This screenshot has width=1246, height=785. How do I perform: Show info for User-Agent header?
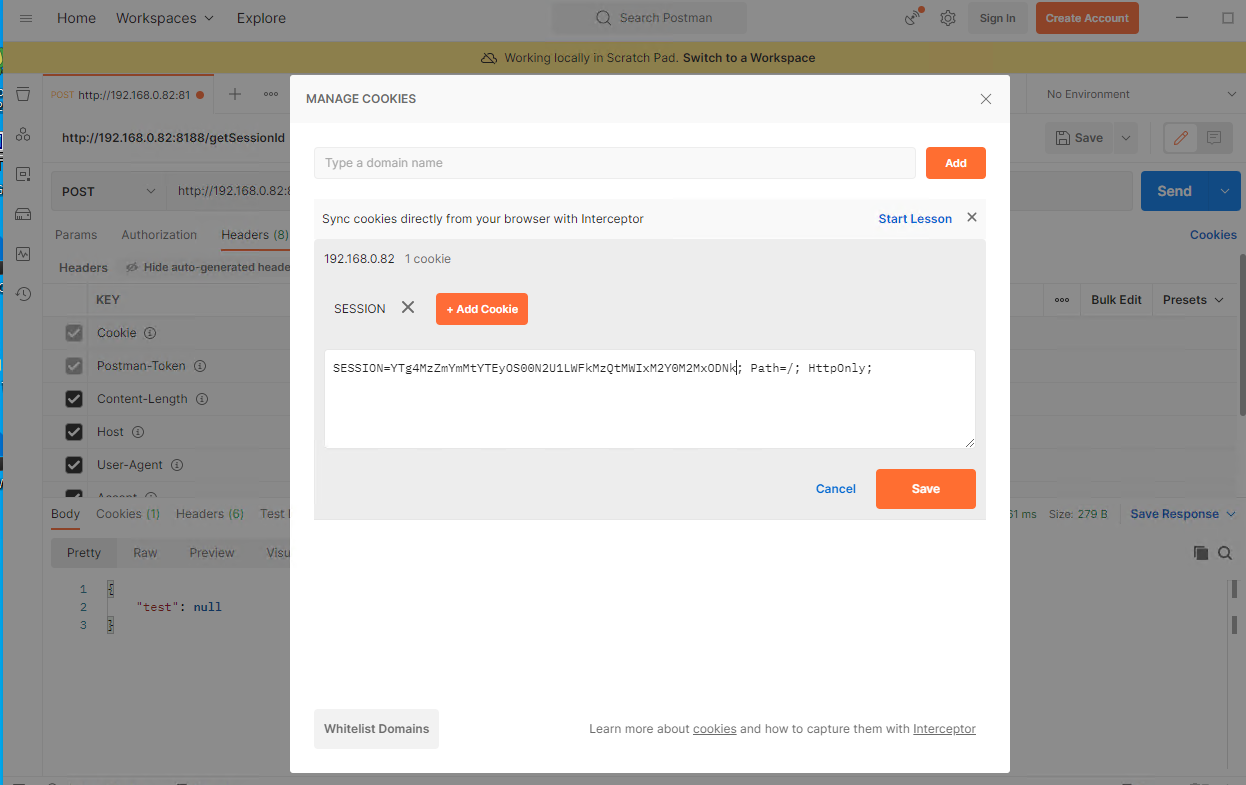[x=177, y=465]
